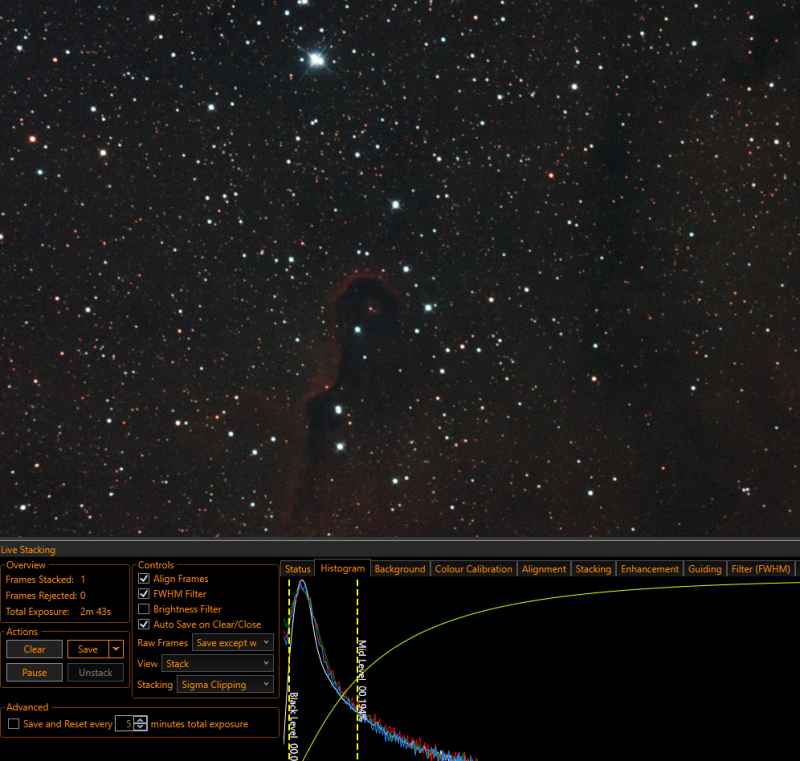Viewport: 800px width, 761px height.
Task: Disable the FWHM Filter checkbox
Action: tap(144, 594)
